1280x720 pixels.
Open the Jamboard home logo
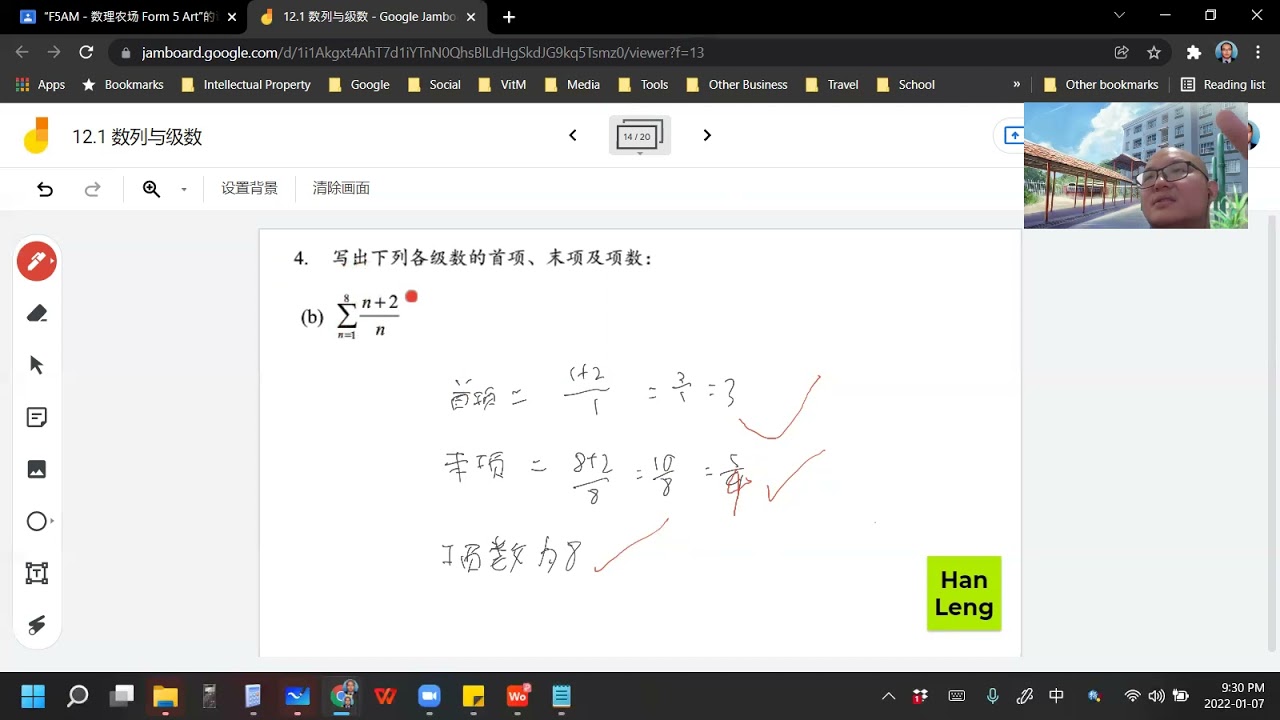click(x=36, y=136)
